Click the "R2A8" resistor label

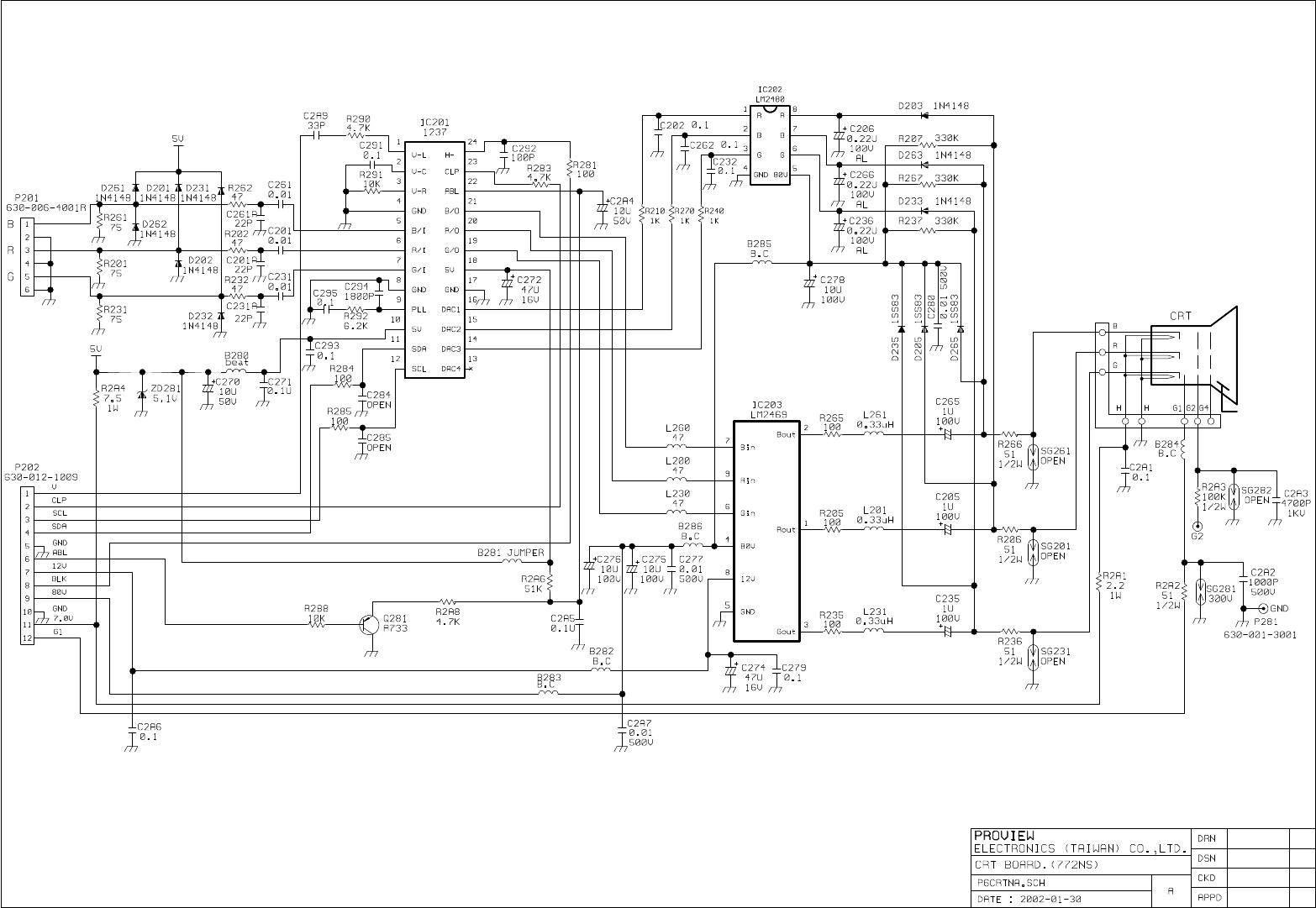coord(447,612)
